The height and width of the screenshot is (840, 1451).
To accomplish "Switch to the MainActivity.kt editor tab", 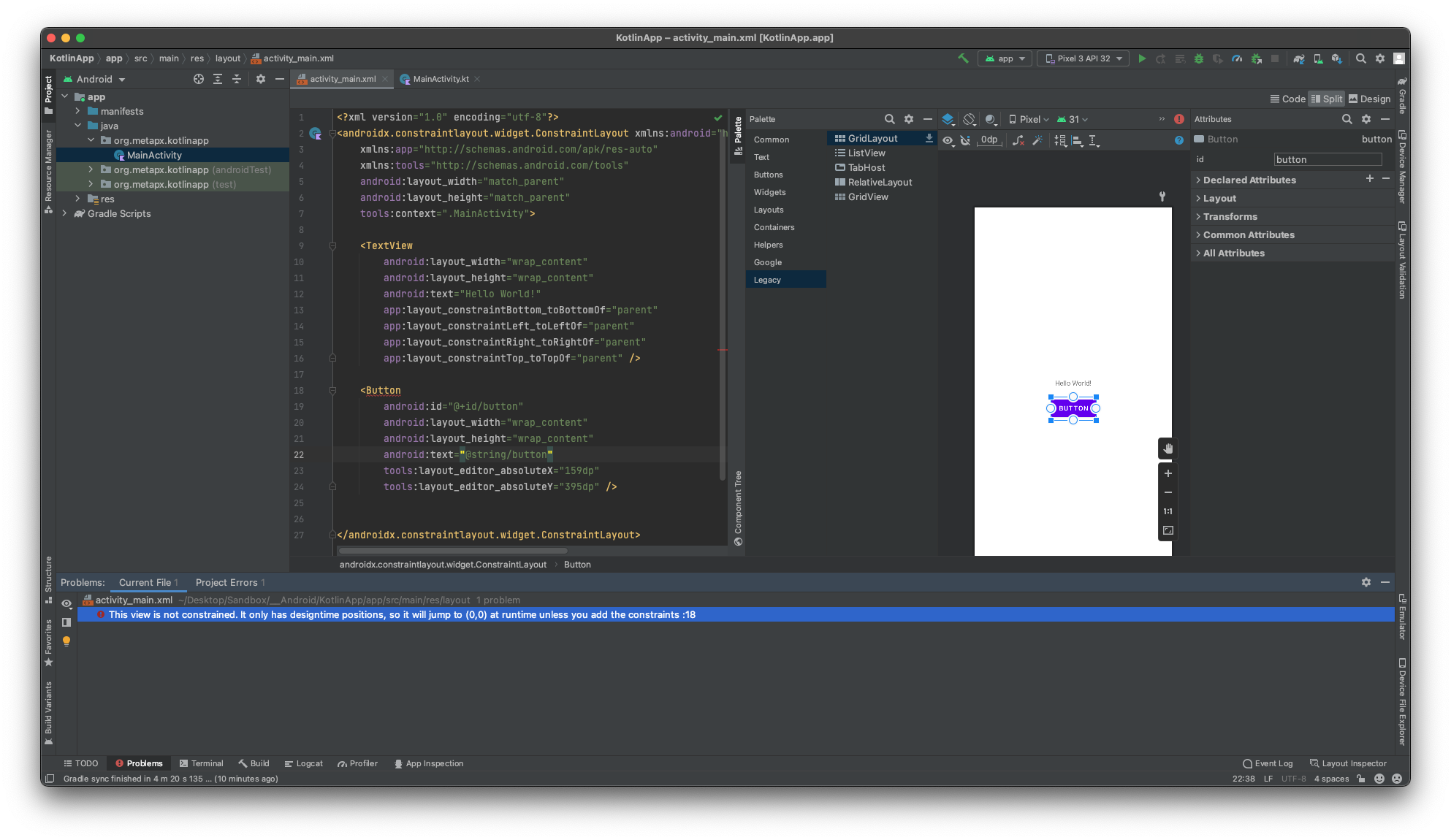I will click(440, 79).
